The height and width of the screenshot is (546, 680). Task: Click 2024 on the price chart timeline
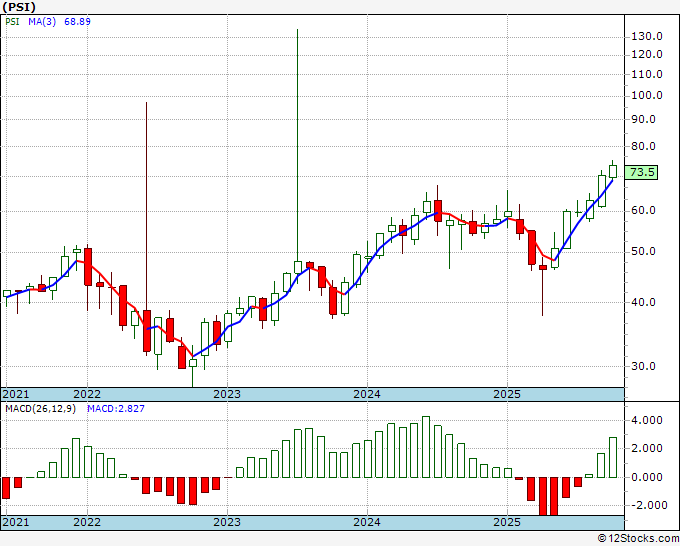coord(367,394)
